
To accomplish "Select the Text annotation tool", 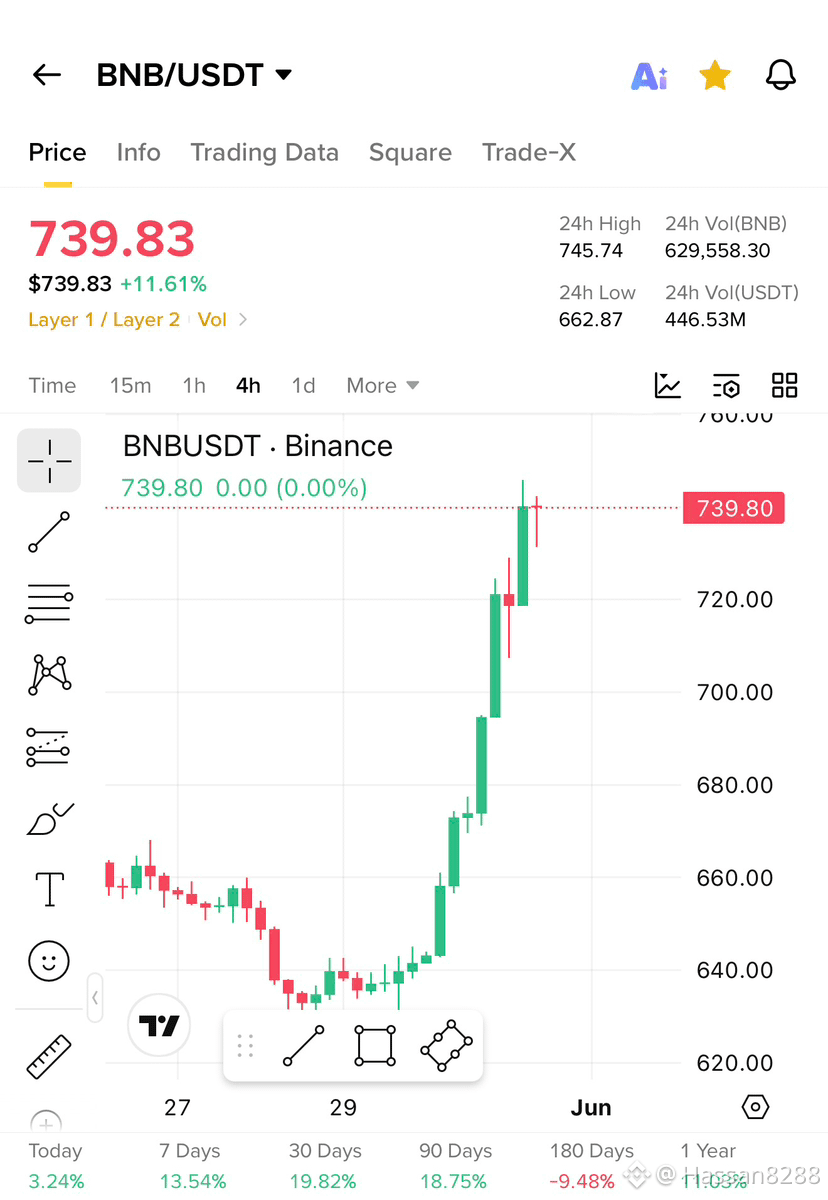I will click(49, 889).
